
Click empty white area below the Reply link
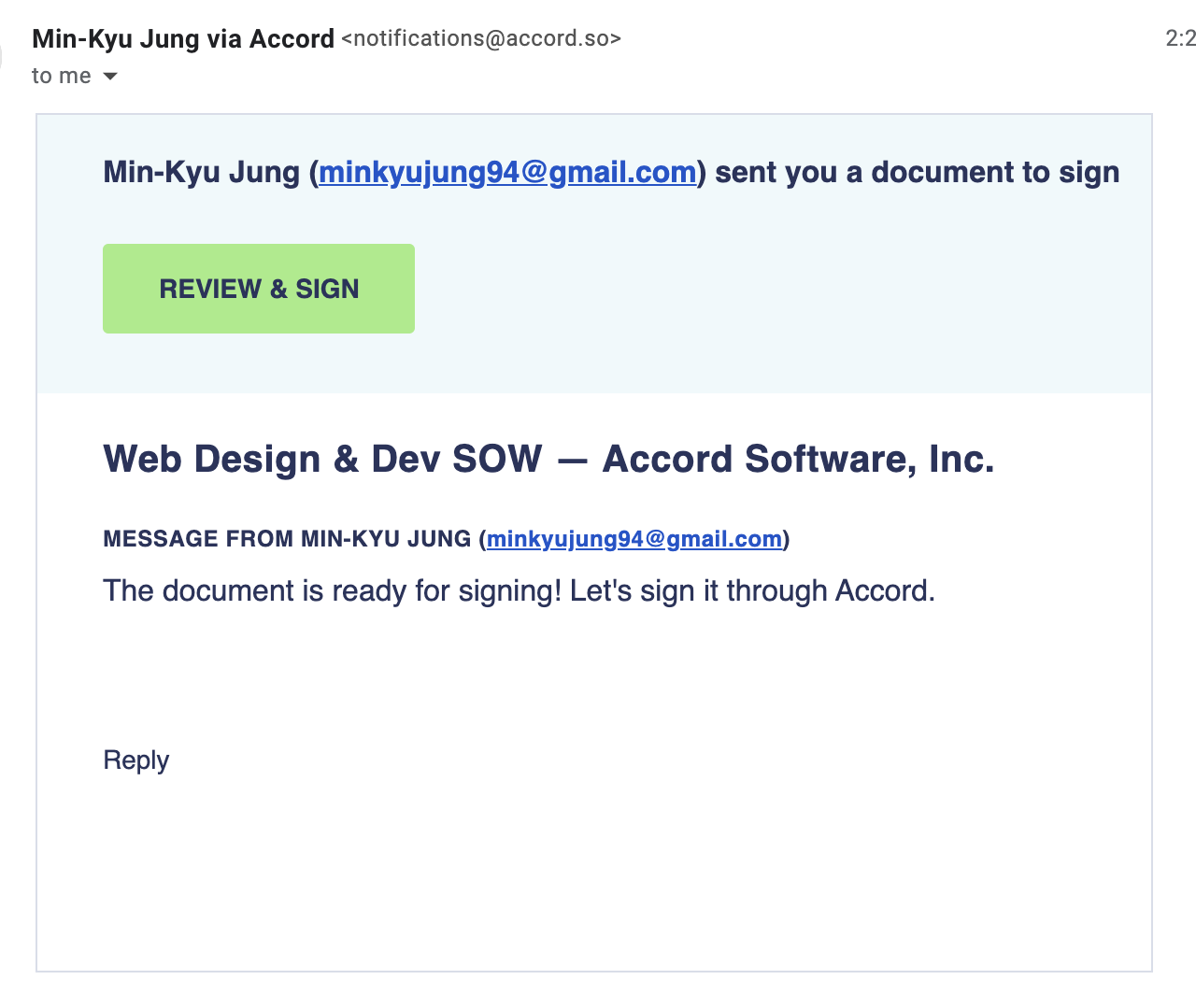594,869
